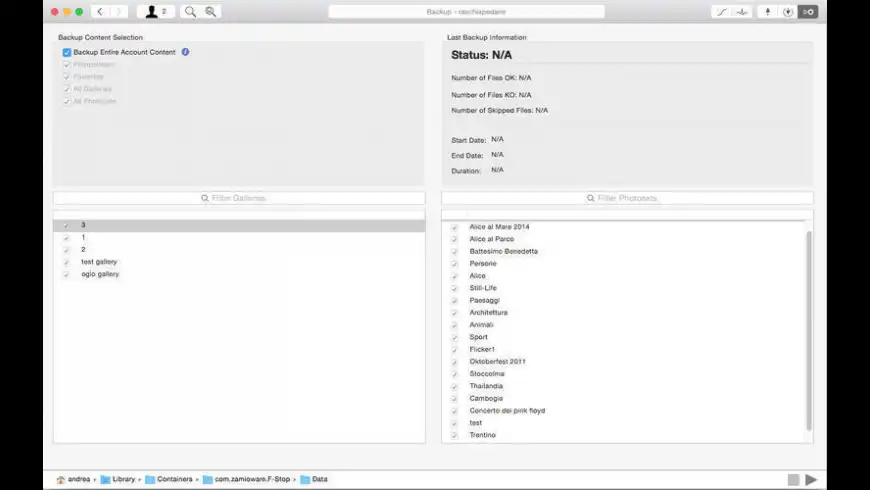
Task: Toggle checkbox for gallery 3
Action: click(66, 225)
